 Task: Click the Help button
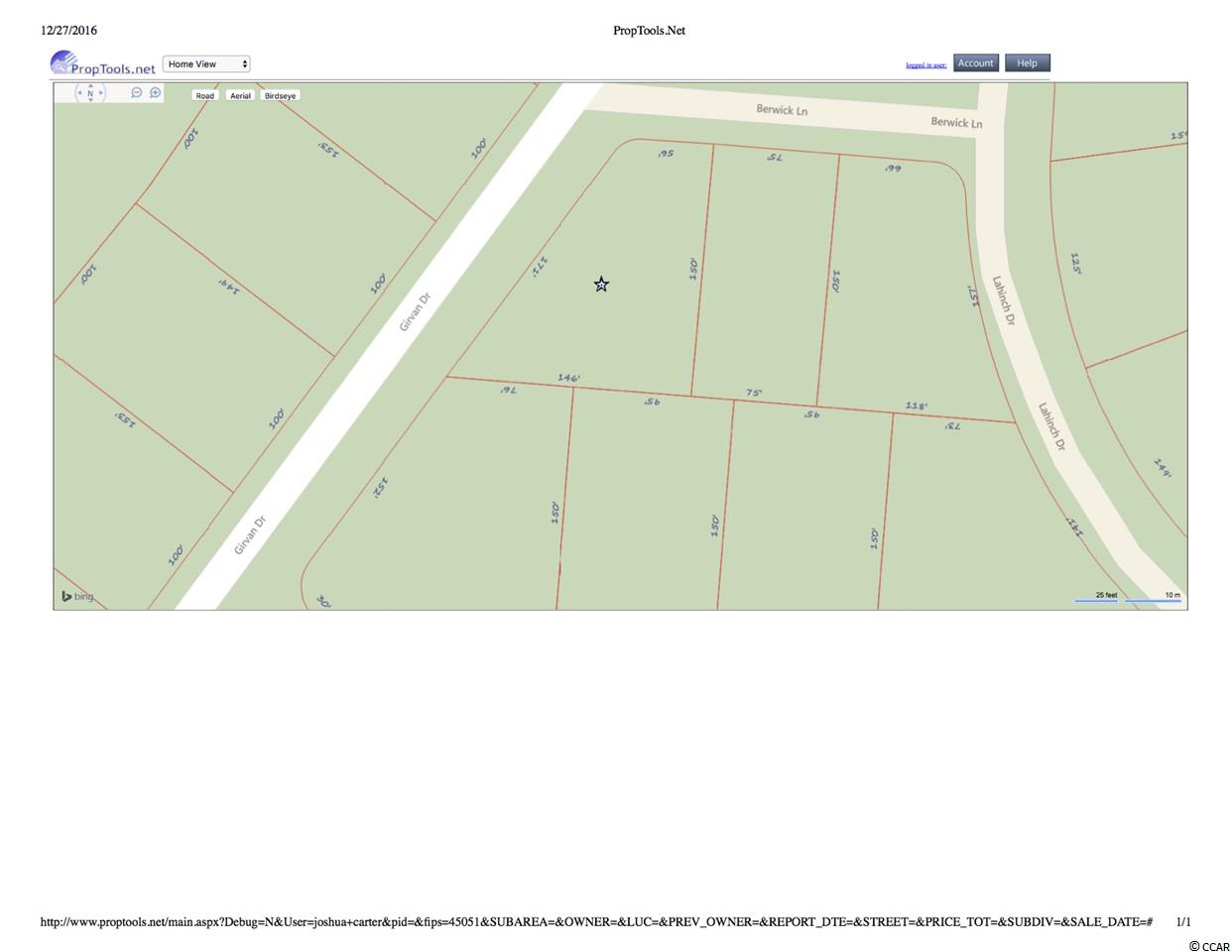click(x=1027, y=63)
